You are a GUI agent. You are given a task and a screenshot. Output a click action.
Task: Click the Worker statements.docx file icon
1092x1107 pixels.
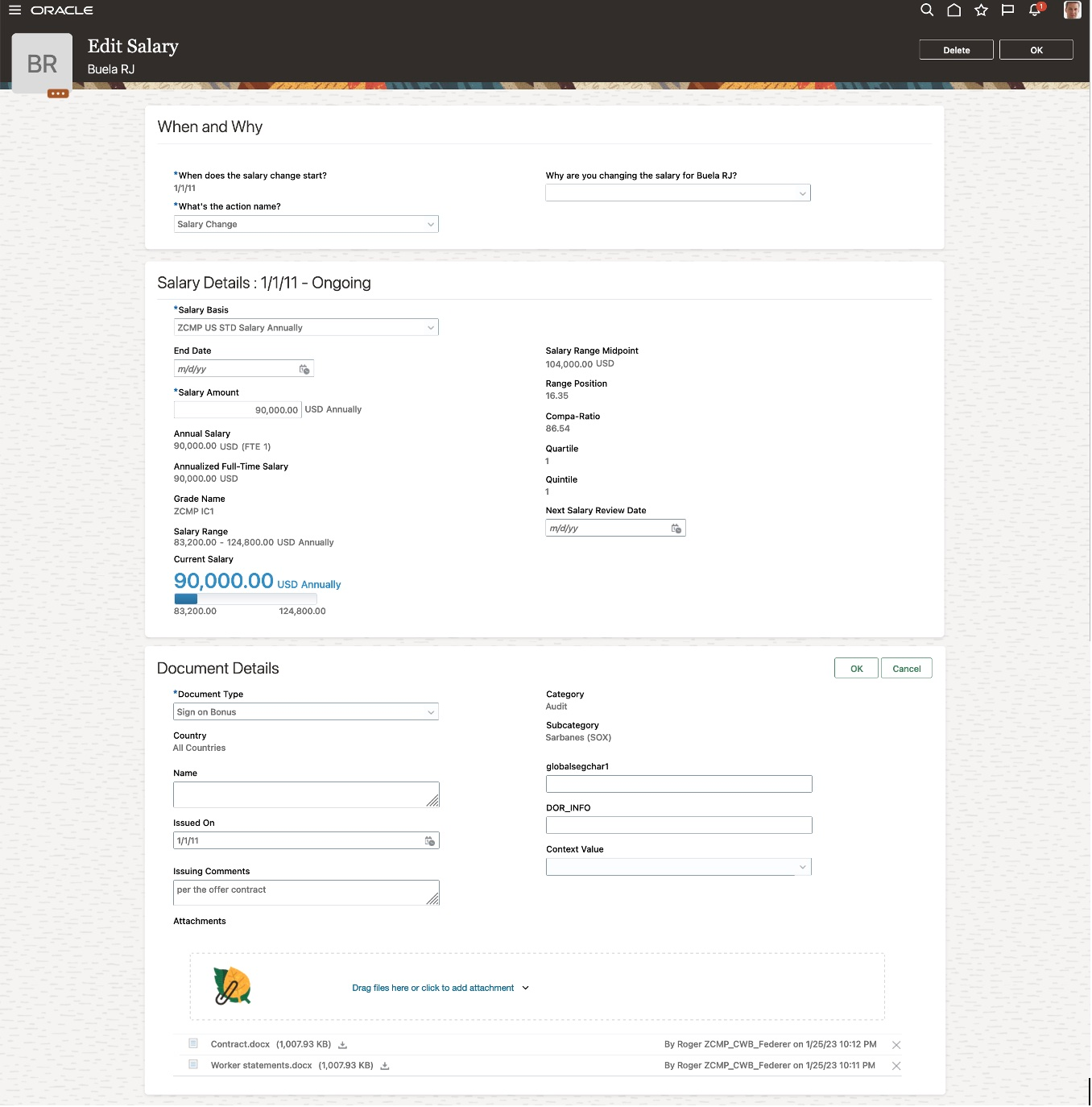click(193, 1064)
